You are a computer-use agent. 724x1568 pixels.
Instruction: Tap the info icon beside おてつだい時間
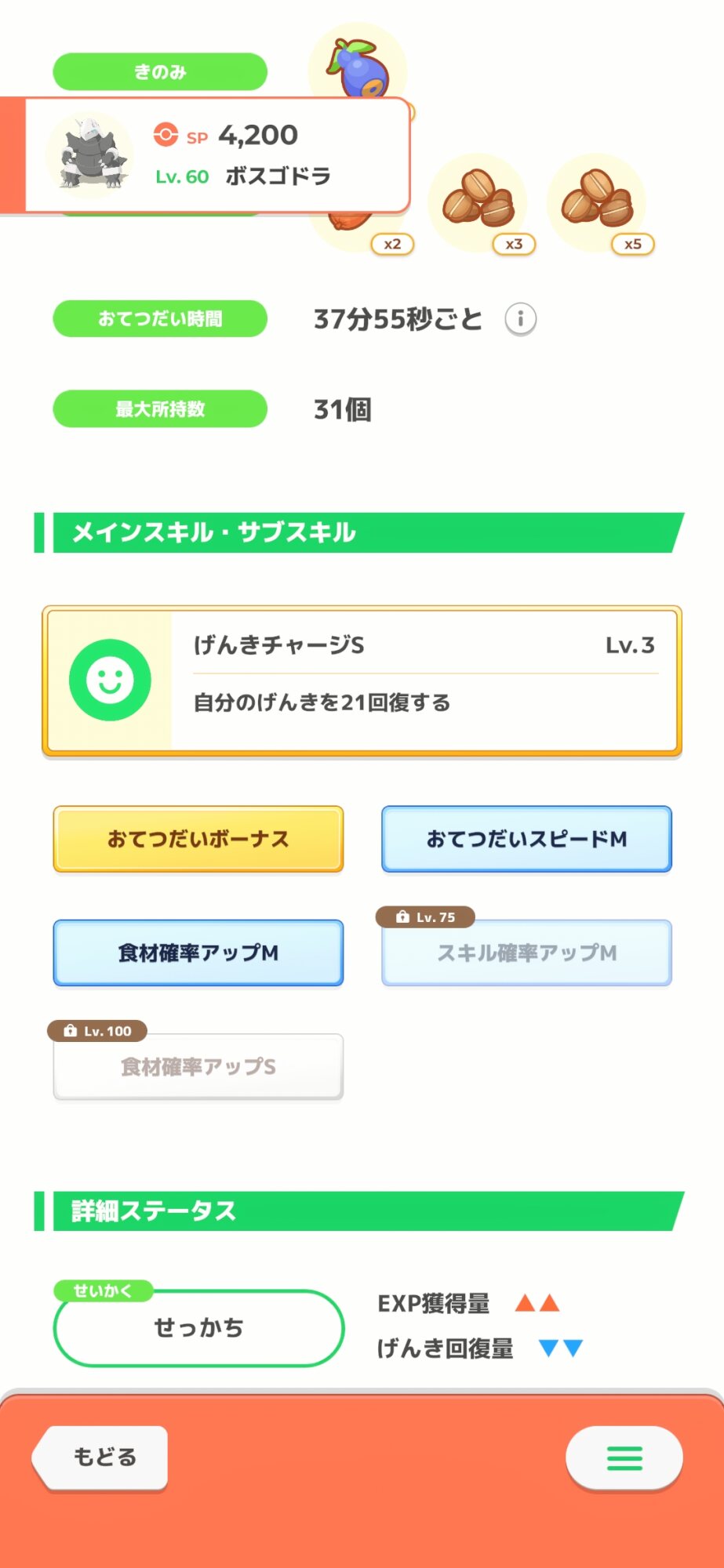(520, 319)
